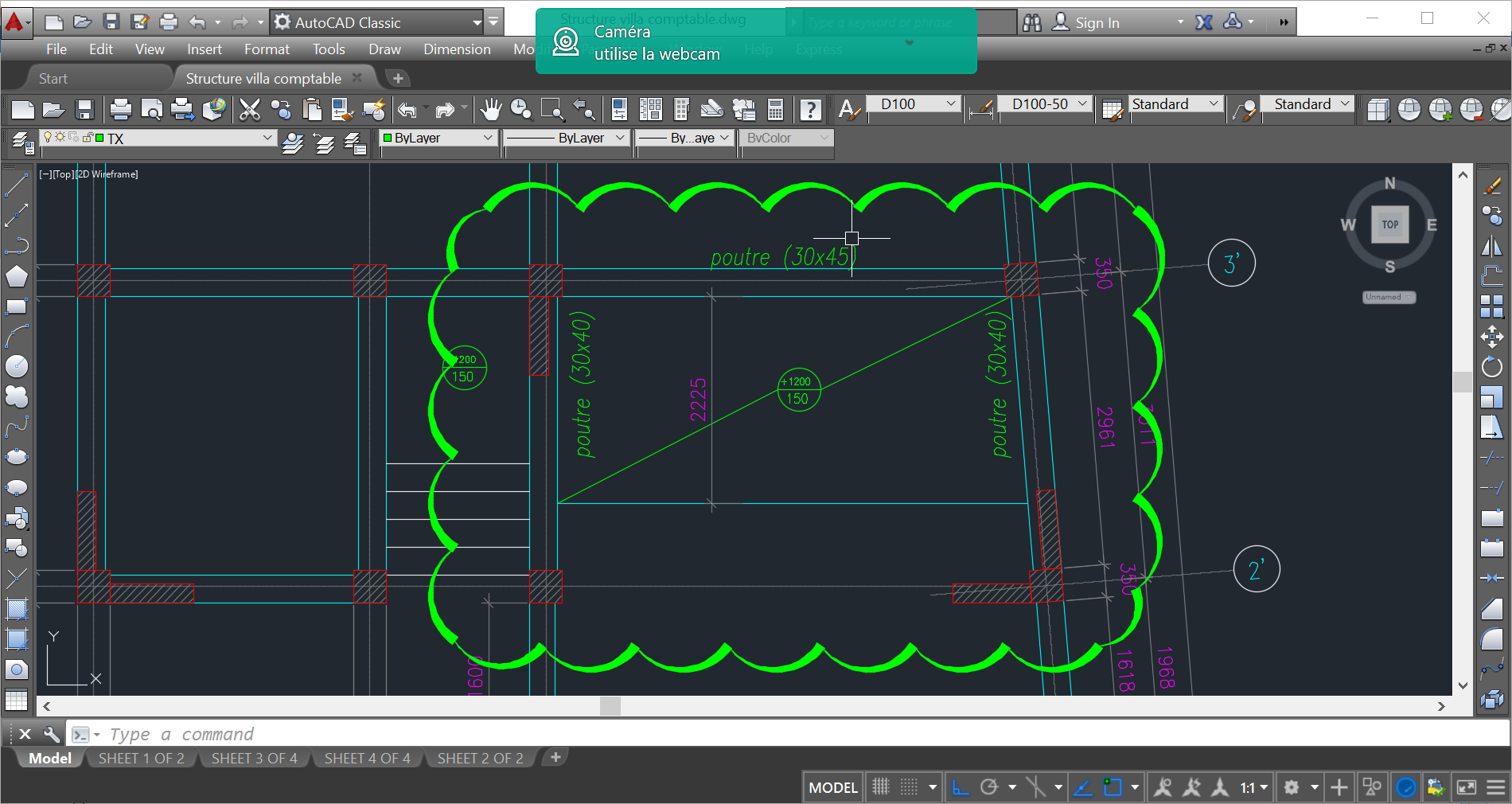Select the Rotate tool
Image resolution: width=1512 pixels, height=804 pixels.
(1492, 367)
